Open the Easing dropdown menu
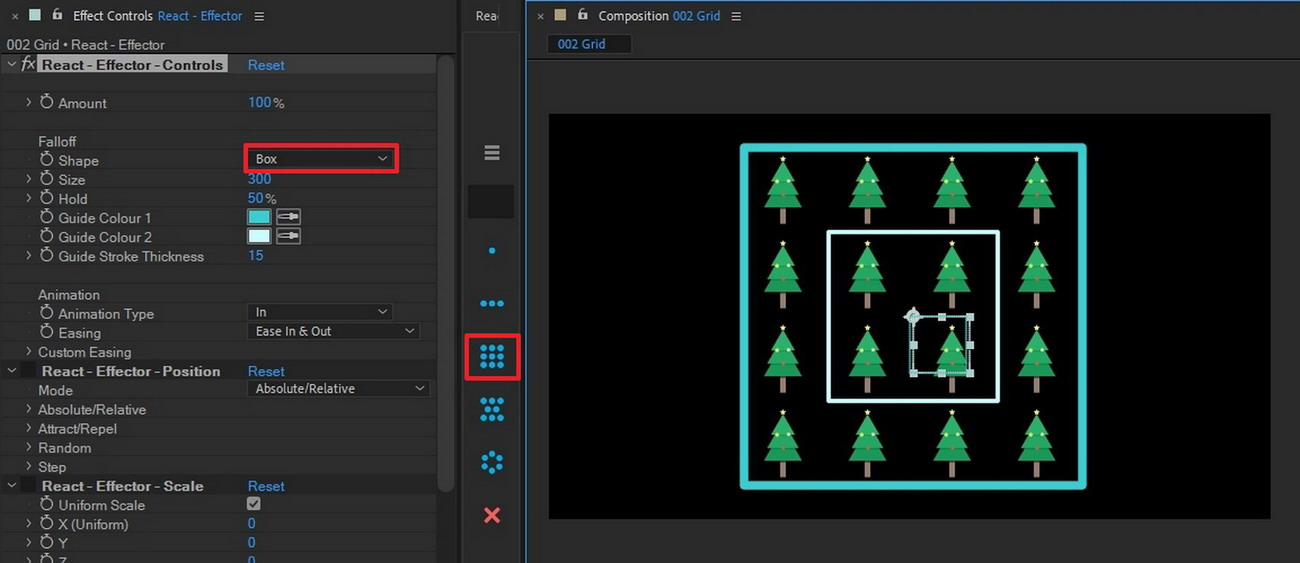Screen dimensions: 1300x563 click(333, 331)
